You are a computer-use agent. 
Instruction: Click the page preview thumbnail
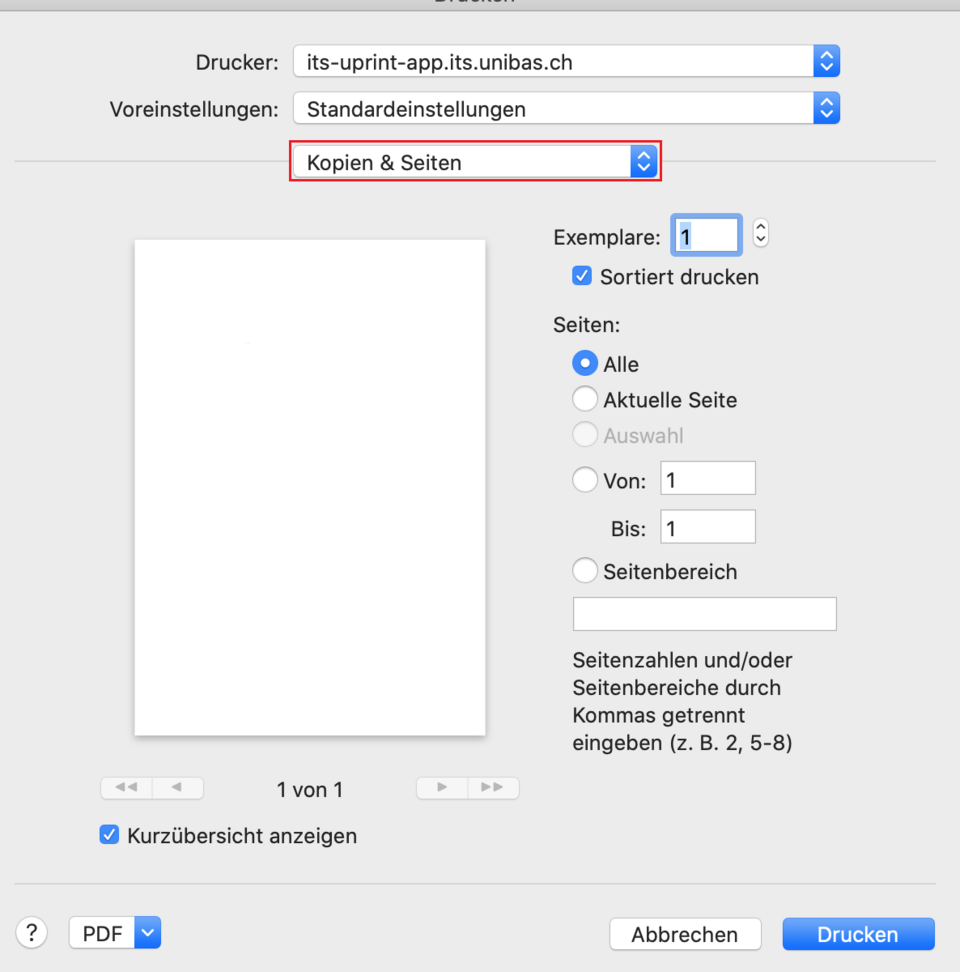pyautogui.click(x=310, y=486)
